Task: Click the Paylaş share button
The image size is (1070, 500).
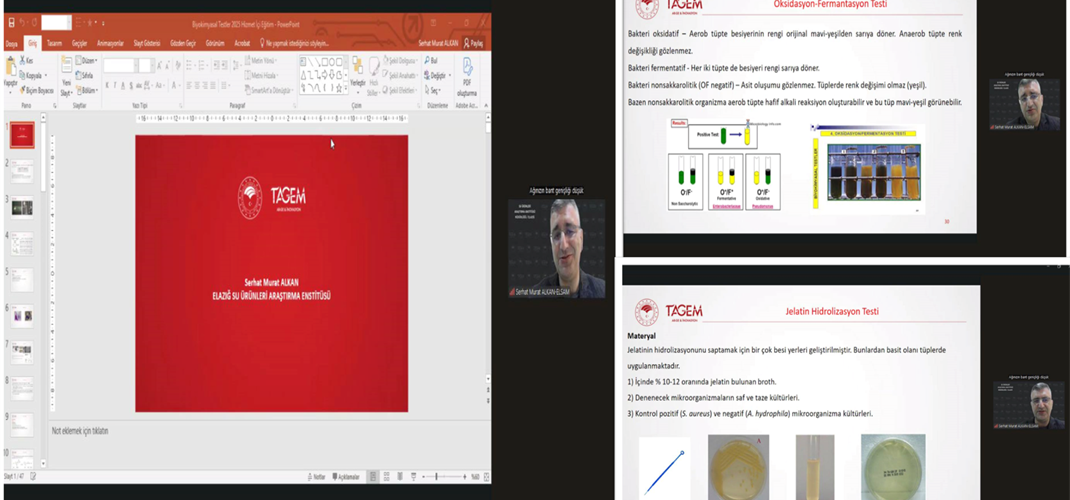Action: [473, 44]
